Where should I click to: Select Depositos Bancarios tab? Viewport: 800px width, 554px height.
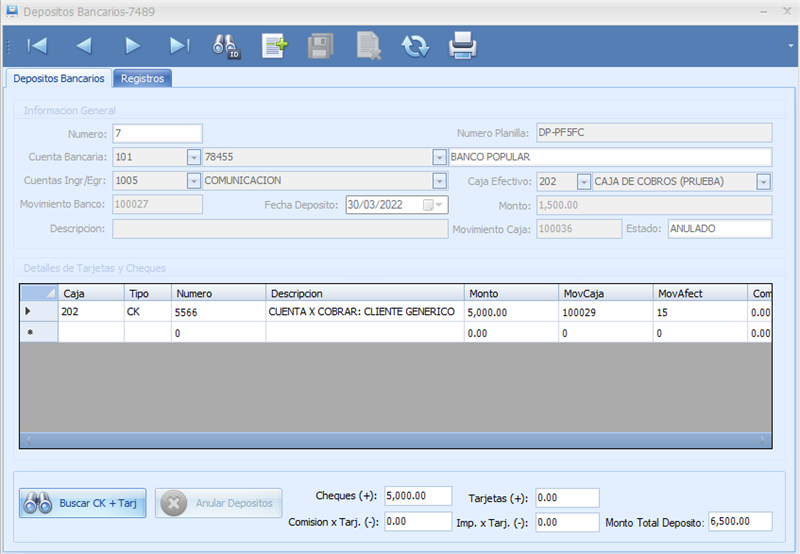tap(58, 78)
